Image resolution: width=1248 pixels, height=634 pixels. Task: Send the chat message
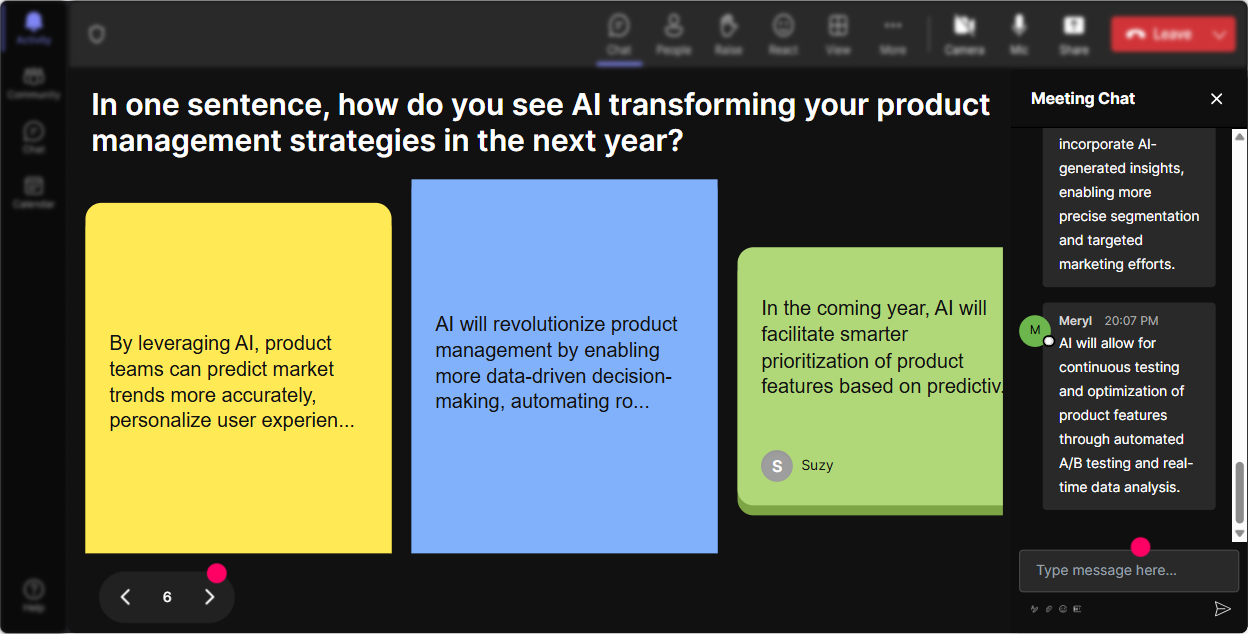click(x=1222, y=608)
